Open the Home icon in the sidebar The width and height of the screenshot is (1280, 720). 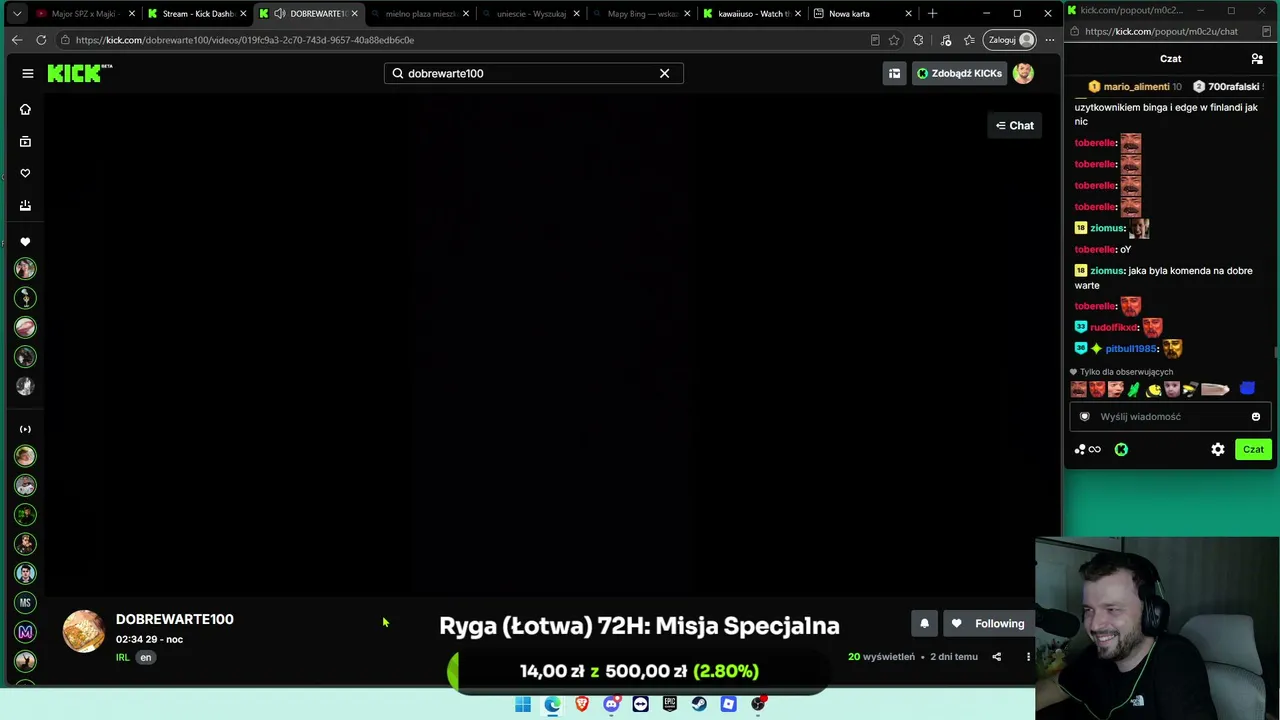(x=25, y=109)
